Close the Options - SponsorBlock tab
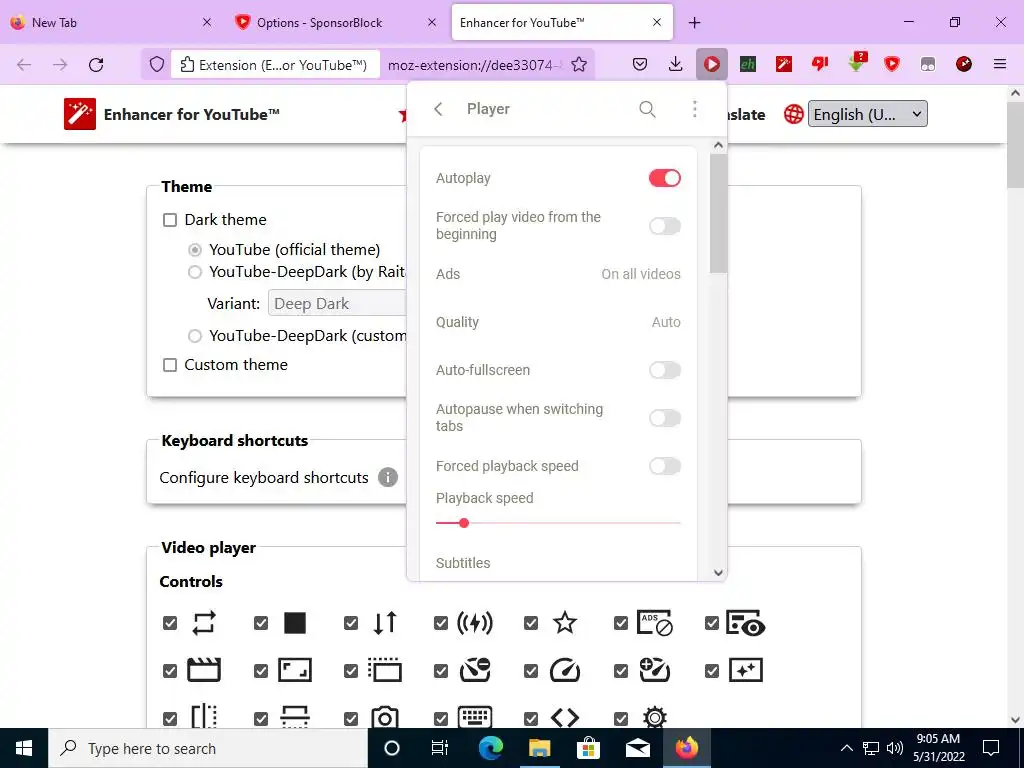The height and width of the screenshot is (768, 1024). 432,22
